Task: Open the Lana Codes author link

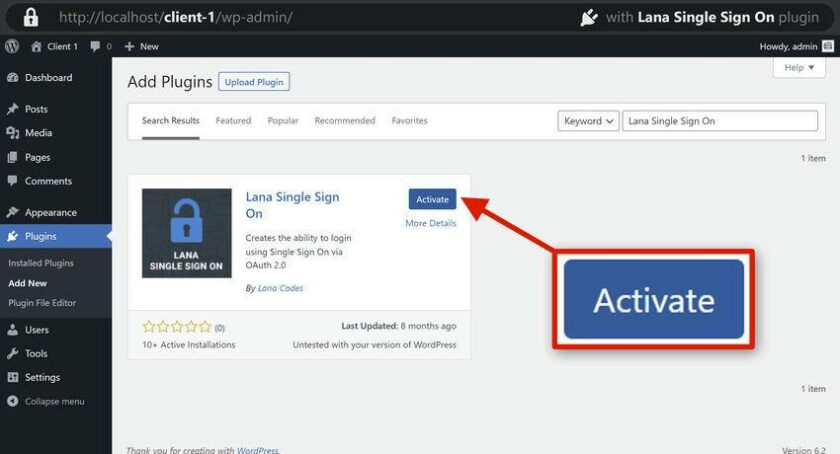Action: (280, 288)
